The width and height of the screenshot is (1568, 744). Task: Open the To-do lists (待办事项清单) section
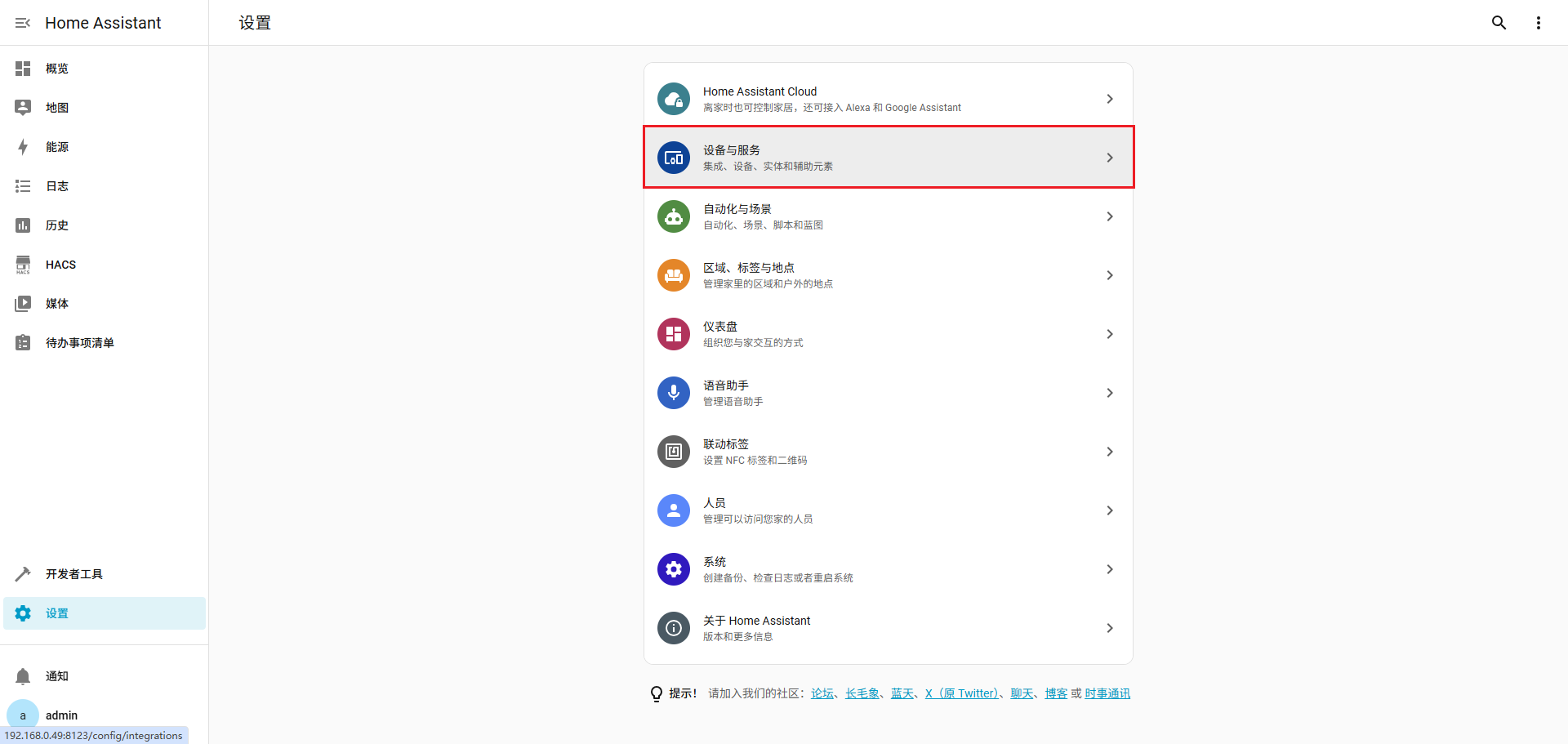(x=22, y=342)
